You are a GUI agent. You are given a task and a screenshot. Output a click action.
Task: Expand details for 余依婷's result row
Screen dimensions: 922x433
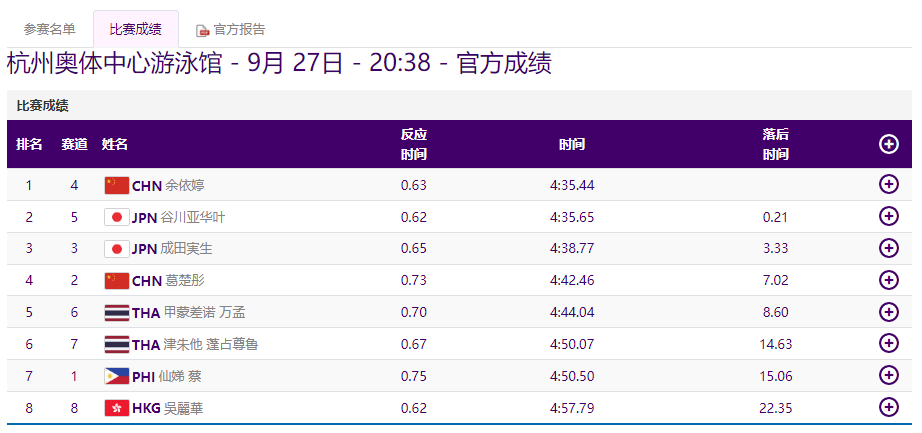click(x=888, y=184)
